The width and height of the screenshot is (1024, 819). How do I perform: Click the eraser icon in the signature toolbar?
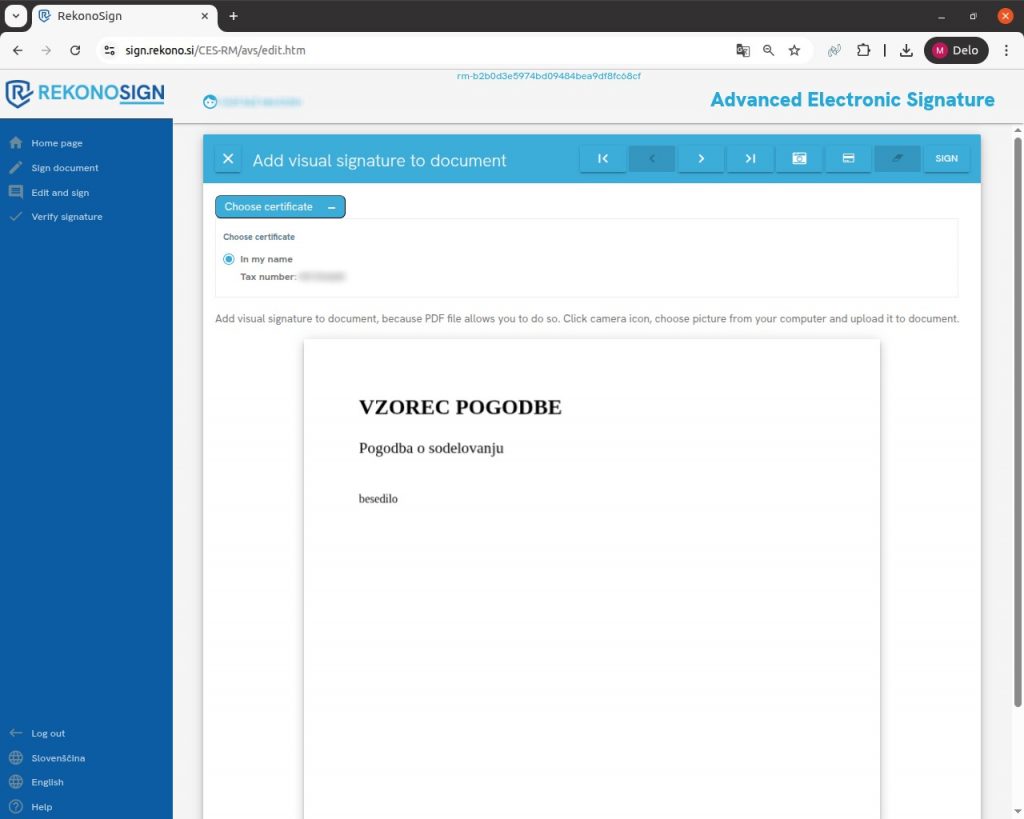click(x=897, y=159)
